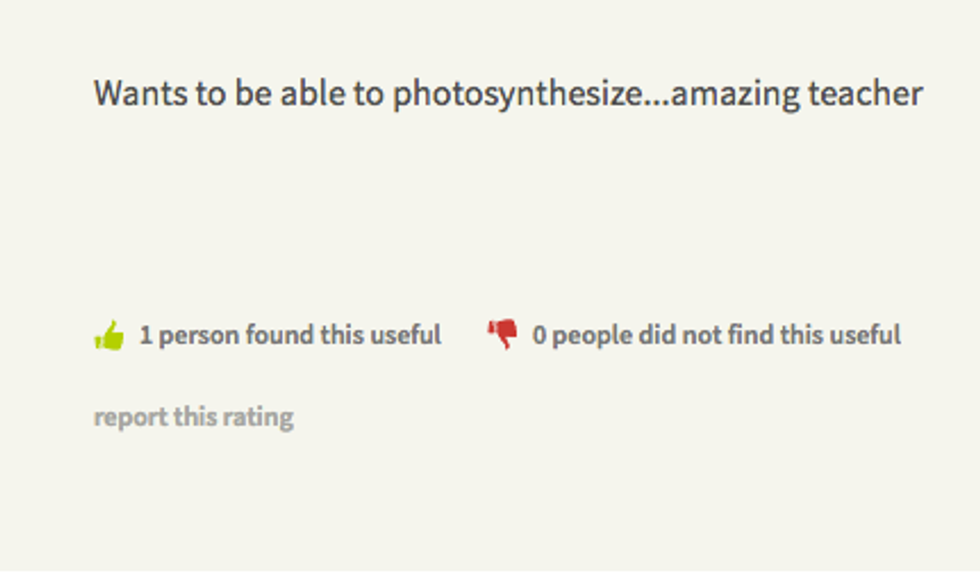980x573 pixels.
Task: Click "found this useful" beside thumbs-up
Action: (x=340, y=335)
